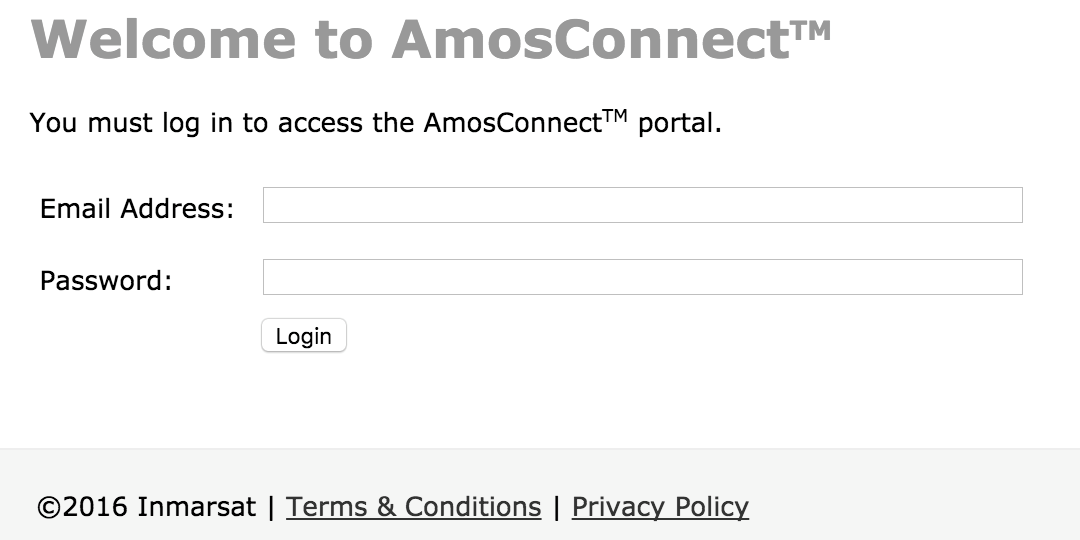Click the TM superscript before "portal"
The image size is (1080, 540).
pos(614,115)
